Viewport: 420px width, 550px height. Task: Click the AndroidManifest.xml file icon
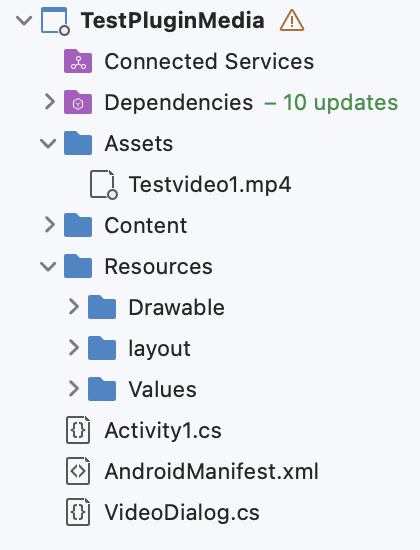[x=78, y=471]
